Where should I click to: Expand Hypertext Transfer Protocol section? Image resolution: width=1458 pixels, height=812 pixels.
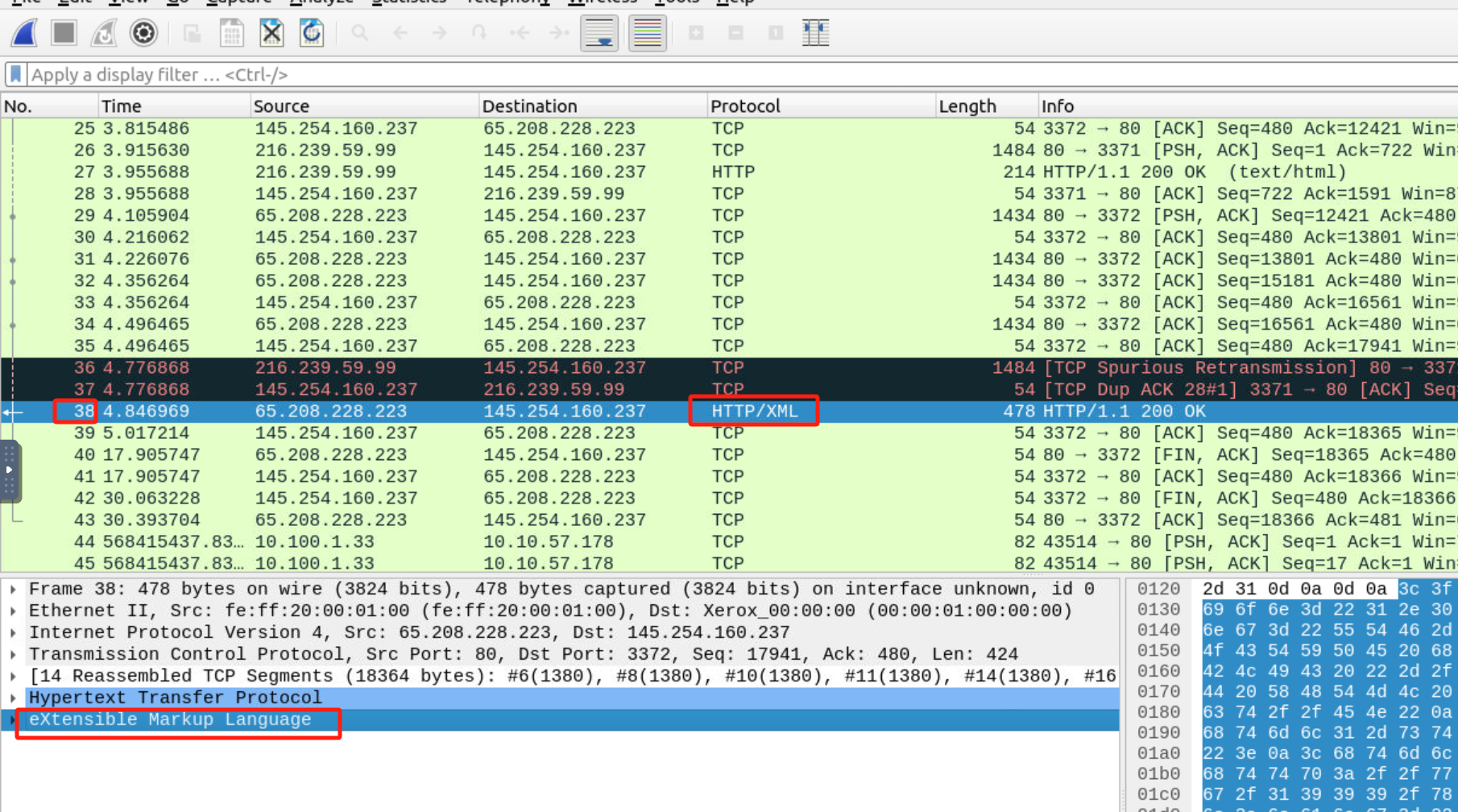point(13,698)
